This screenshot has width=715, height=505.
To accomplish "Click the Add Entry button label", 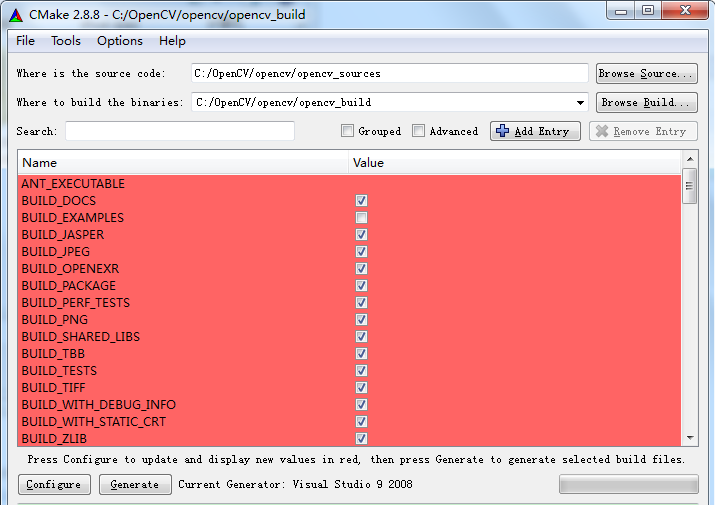I will 542,131.
